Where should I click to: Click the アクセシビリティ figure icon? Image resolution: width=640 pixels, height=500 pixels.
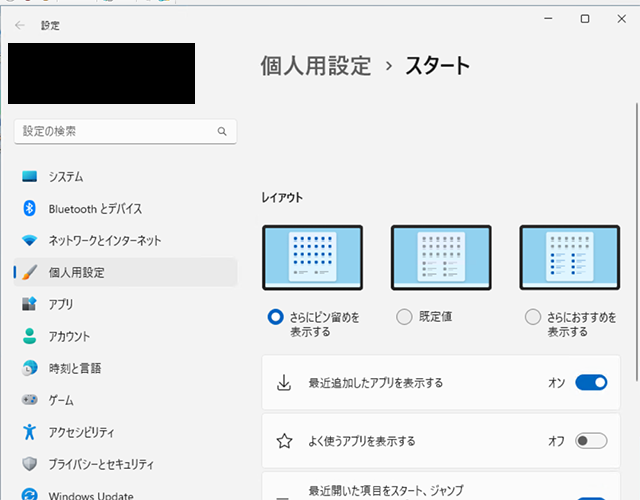(x=30, y=432)
